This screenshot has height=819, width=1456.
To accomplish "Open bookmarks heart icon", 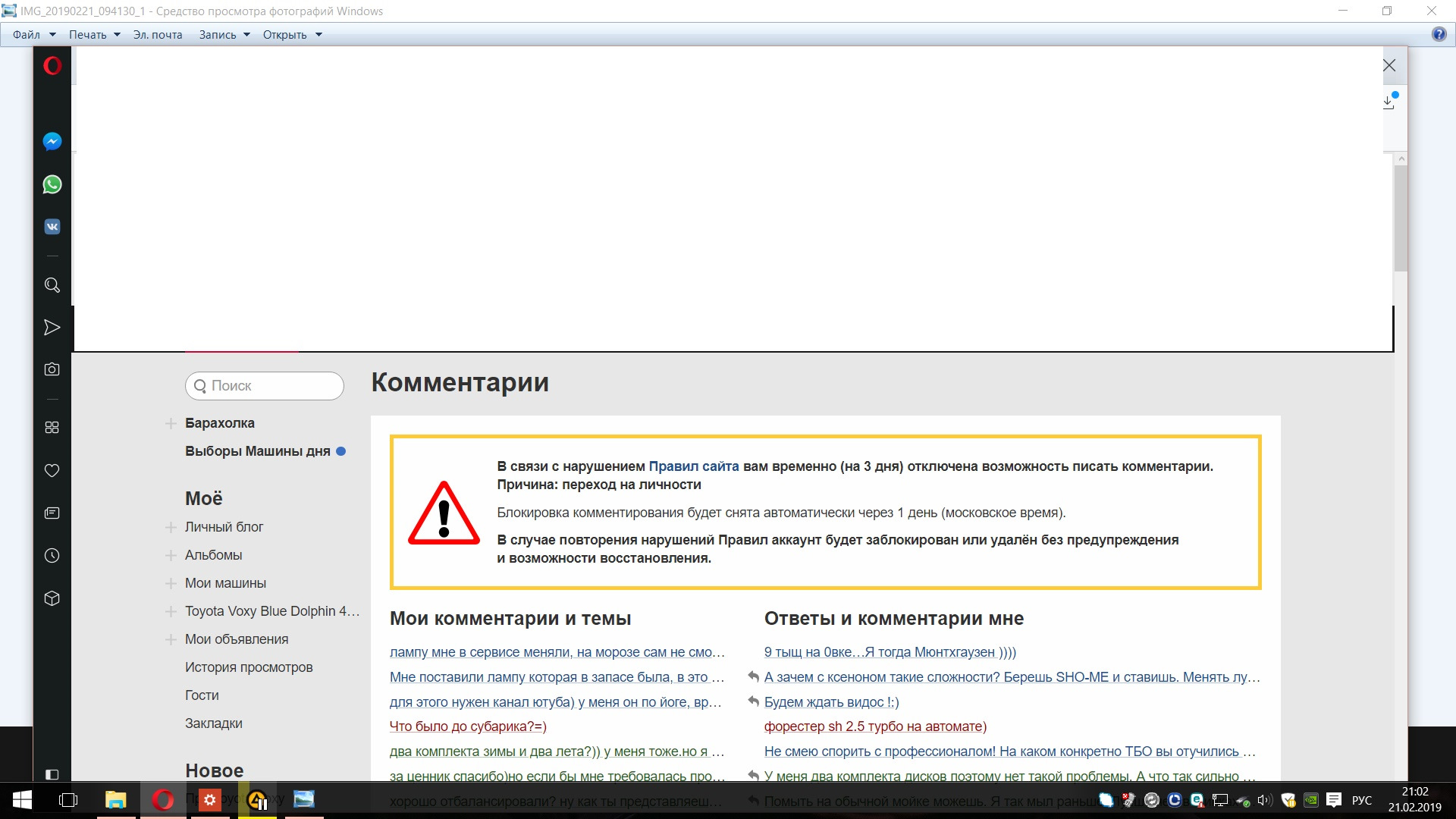I will pyautogui.click(x=52, y=471).
